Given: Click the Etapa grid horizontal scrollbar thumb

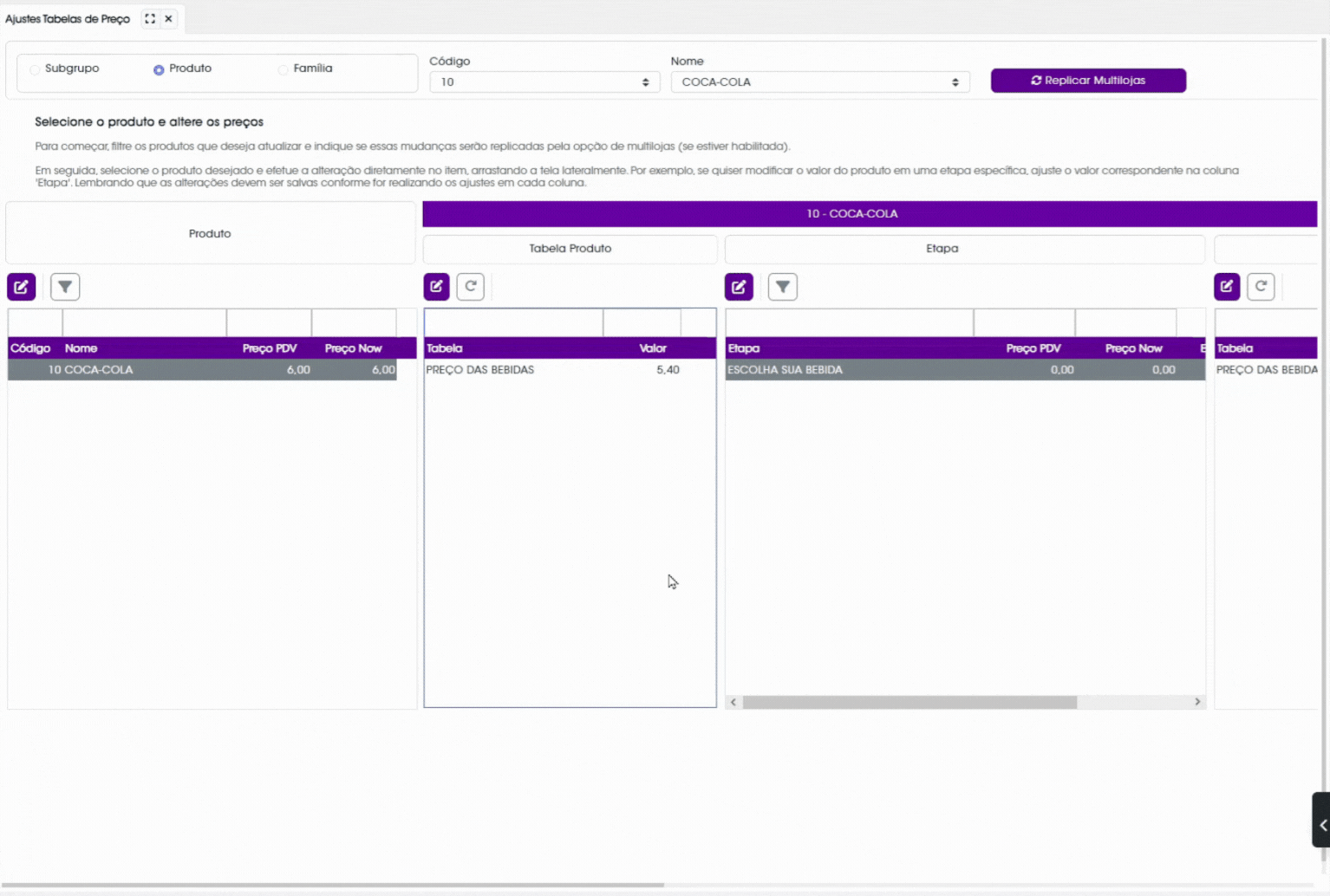Looking at the screenshot, I should tap(909, 702).
